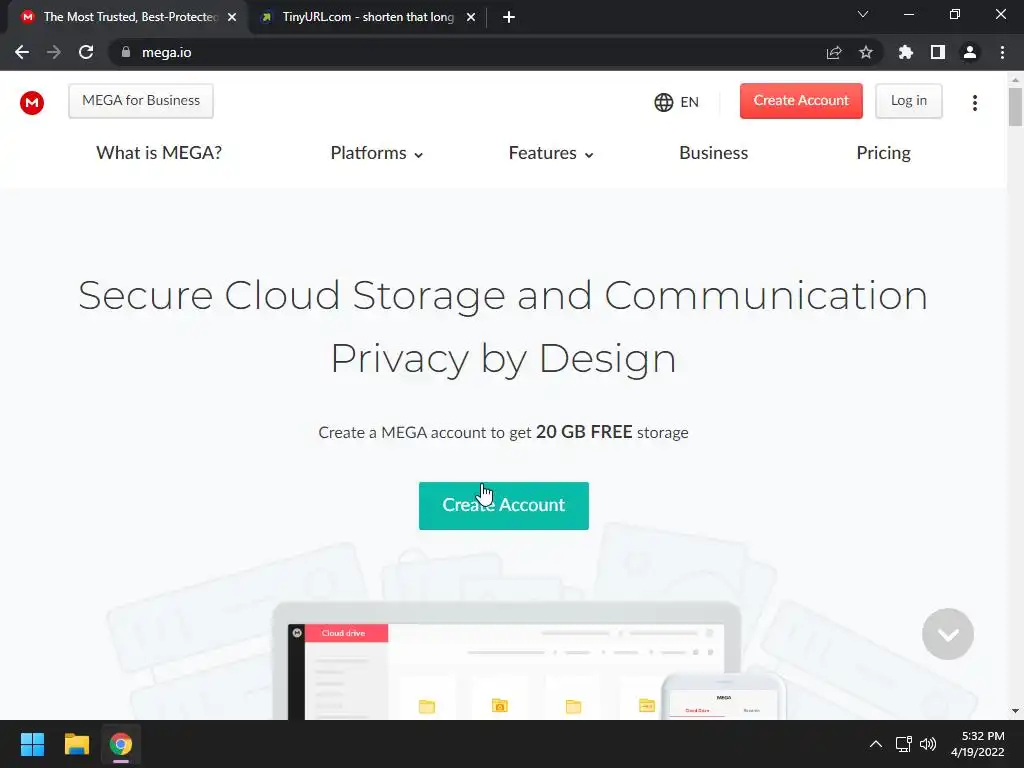Expand the Features dropdown menu
Viewport: 1024px width, 768px height.
pos(551,153)
